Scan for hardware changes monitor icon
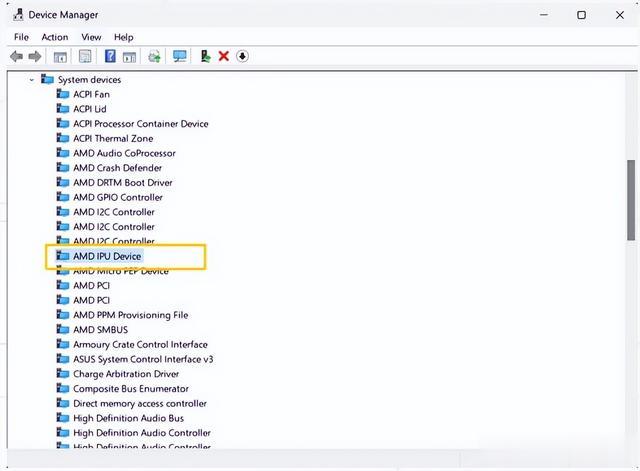The image size is (640, 471). tap(180, 56)
